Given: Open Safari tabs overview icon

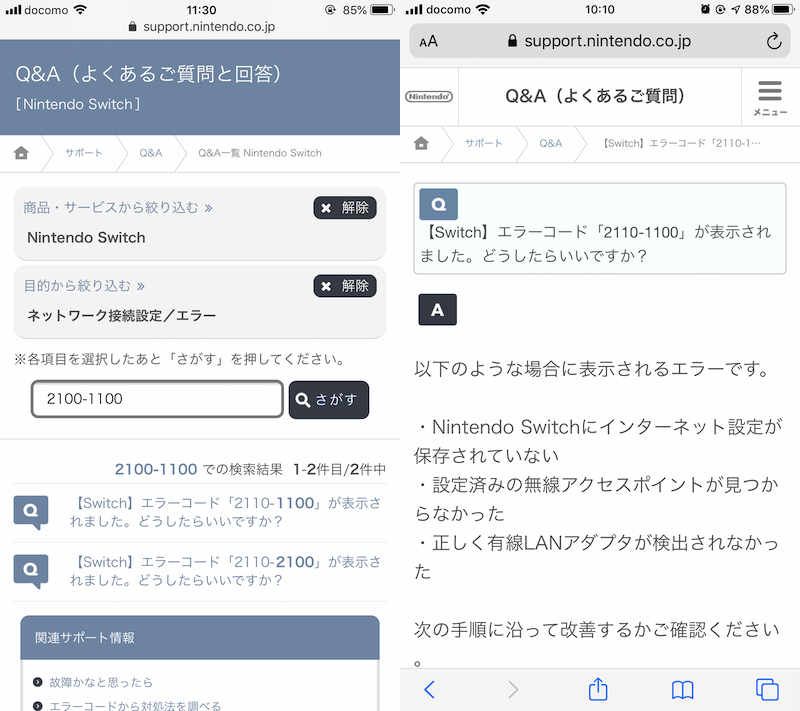Looking at the screenshot, I should coord(767,689).
